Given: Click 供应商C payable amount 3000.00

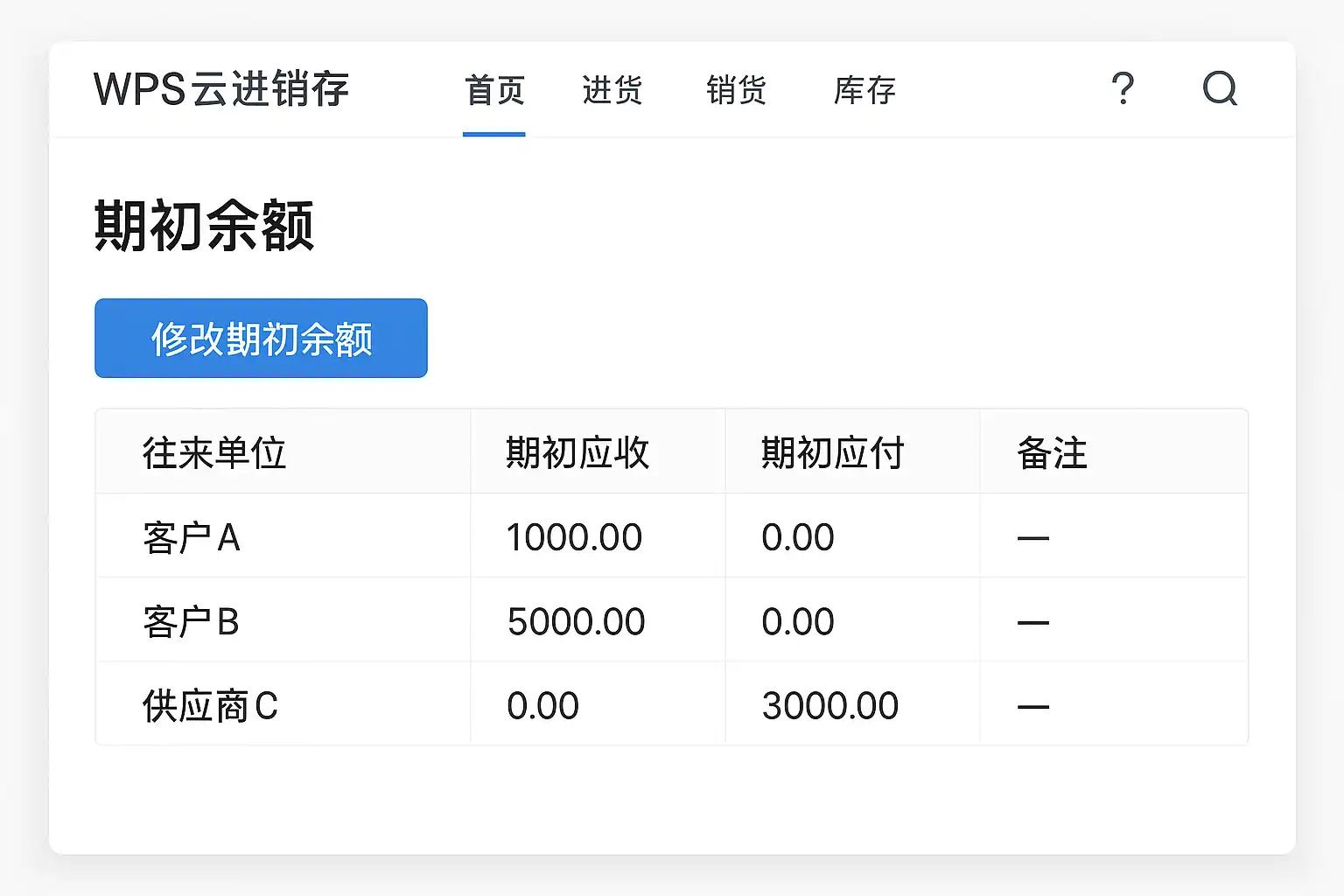Looking at the screenshot, I should [830, 706].
